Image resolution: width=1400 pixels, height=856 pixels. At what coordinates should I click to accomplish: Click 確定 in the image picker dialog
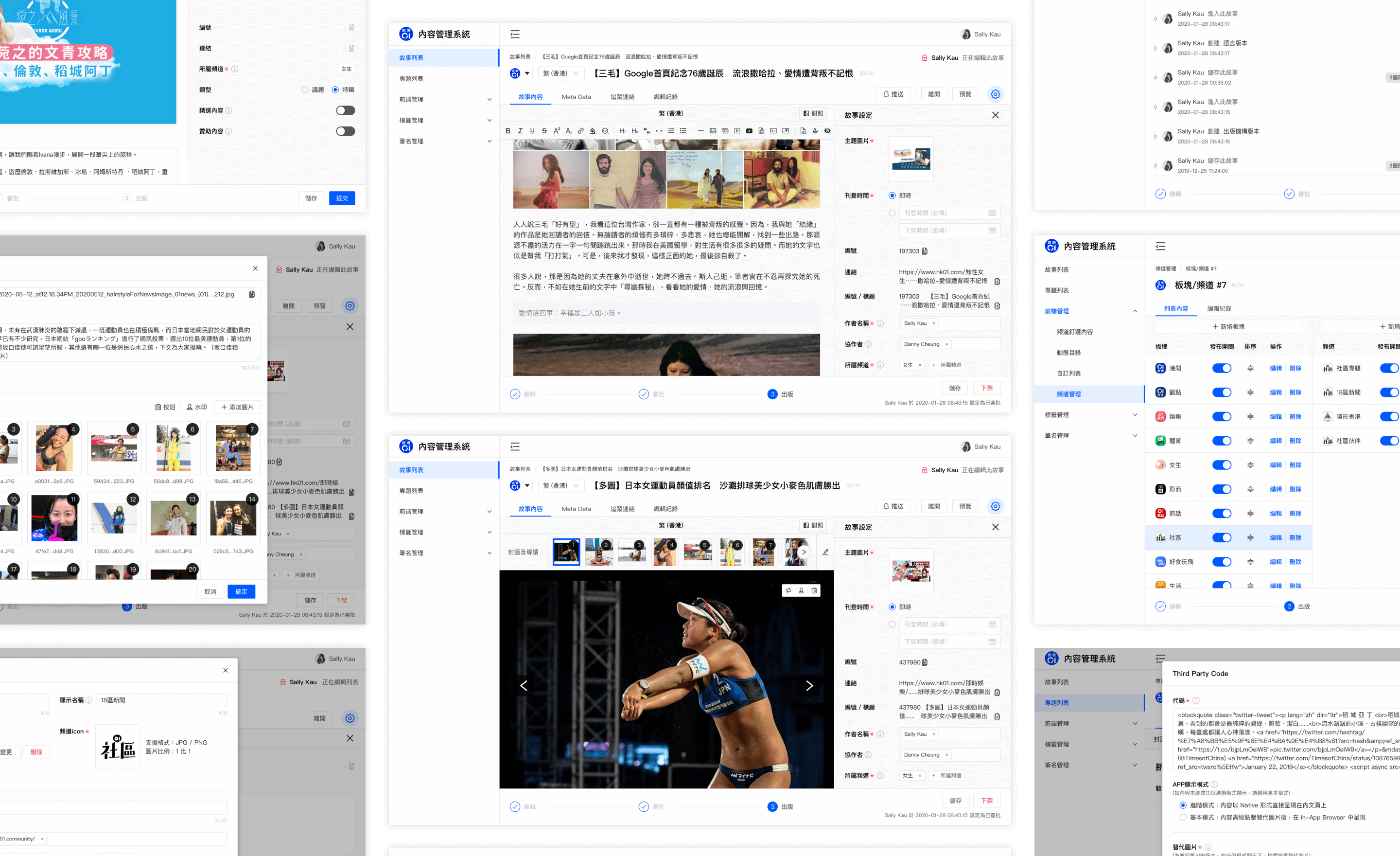click(x=241, y=592)
